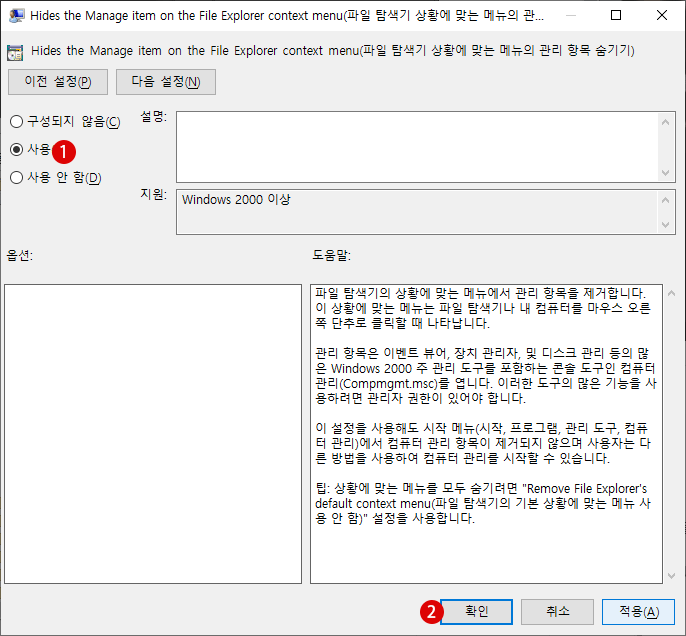Minimize the policy settings window

click(570, 15)
